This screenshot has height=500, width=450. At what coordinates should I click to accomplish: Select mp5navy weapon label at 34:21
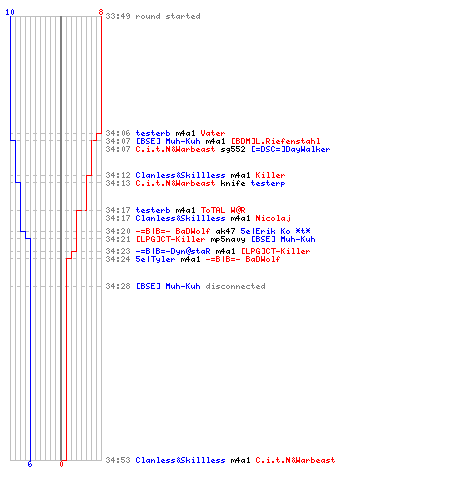coord(228,239)
